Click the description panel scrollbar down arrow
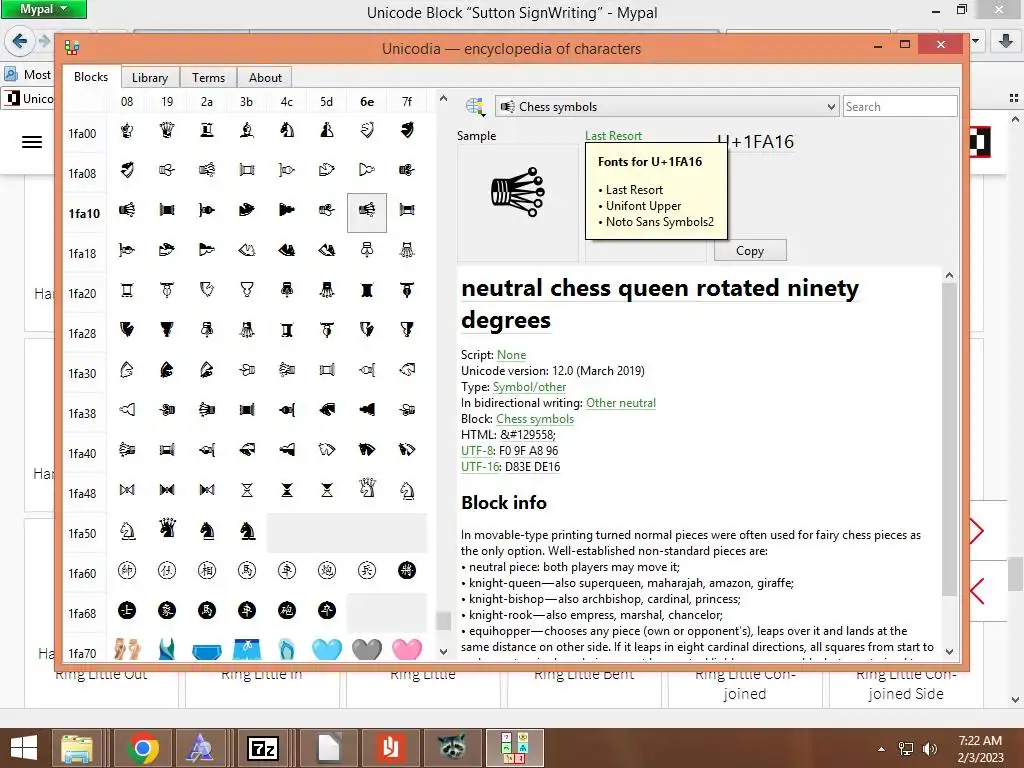1024x768 pixels. click(x=950, y=651)
